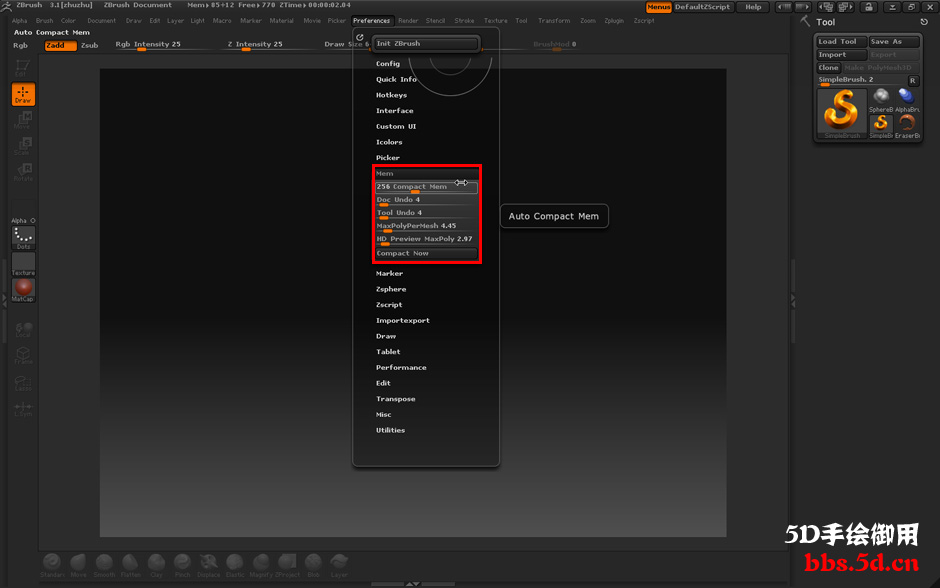This screenshot has width=940, height=588.
Task: Open the Stencil menu
Action: pos(435,20)
